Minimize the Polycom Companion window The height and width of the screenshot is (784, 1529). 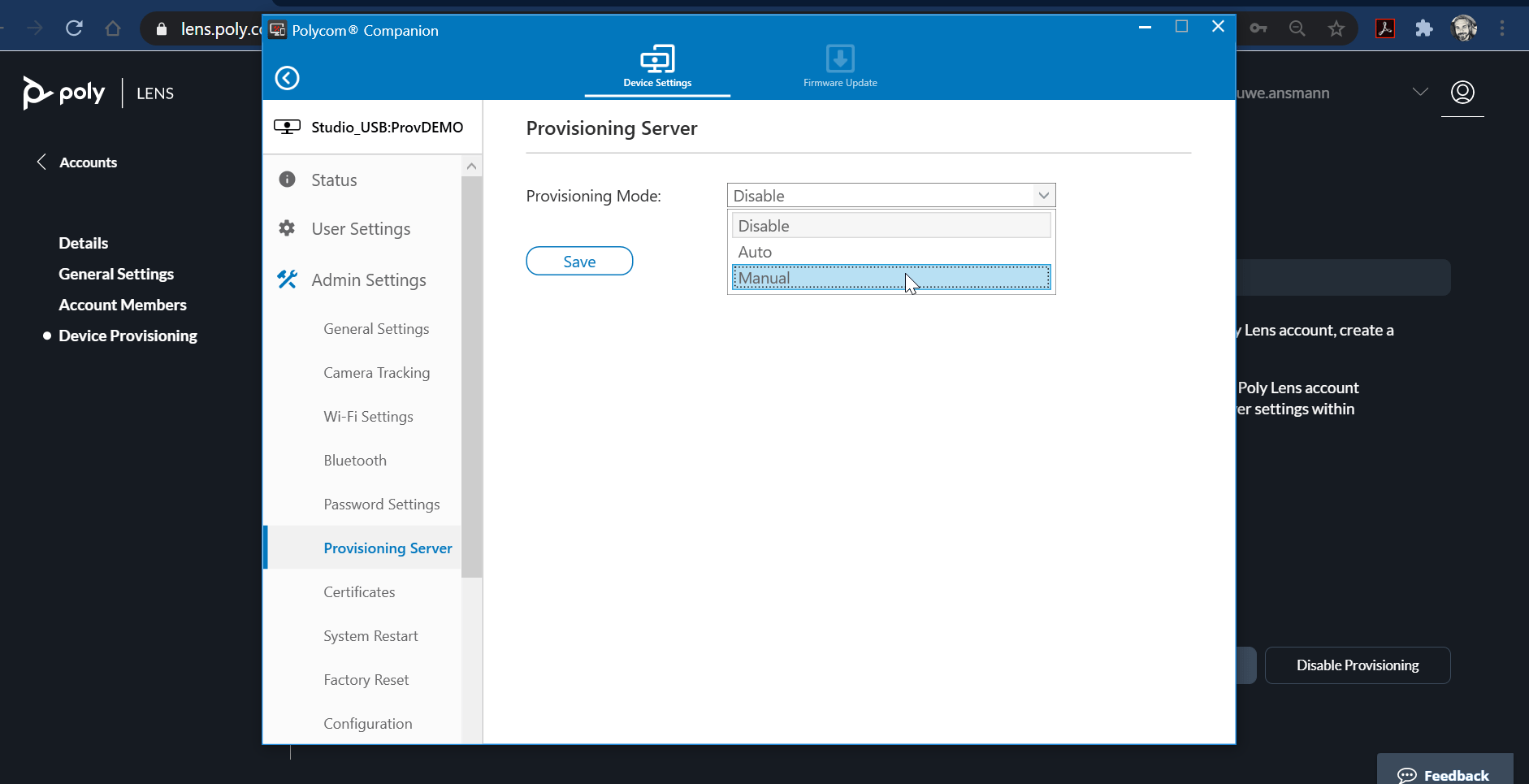coord(1145,27)
